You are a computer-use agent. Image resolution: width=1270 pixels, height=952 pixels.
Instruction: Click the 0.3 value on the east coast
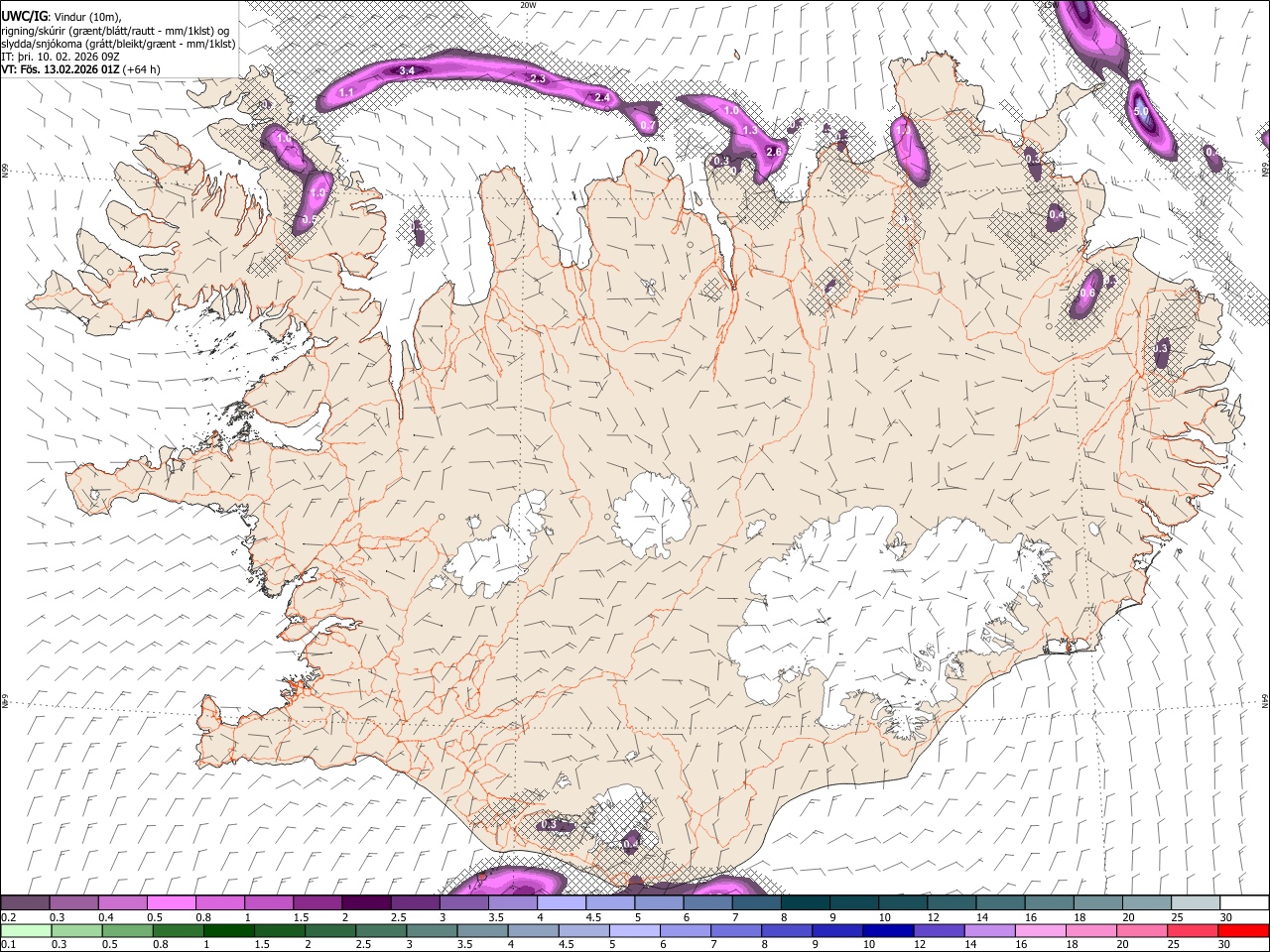pyautogui.click(x=1161, y=347)
